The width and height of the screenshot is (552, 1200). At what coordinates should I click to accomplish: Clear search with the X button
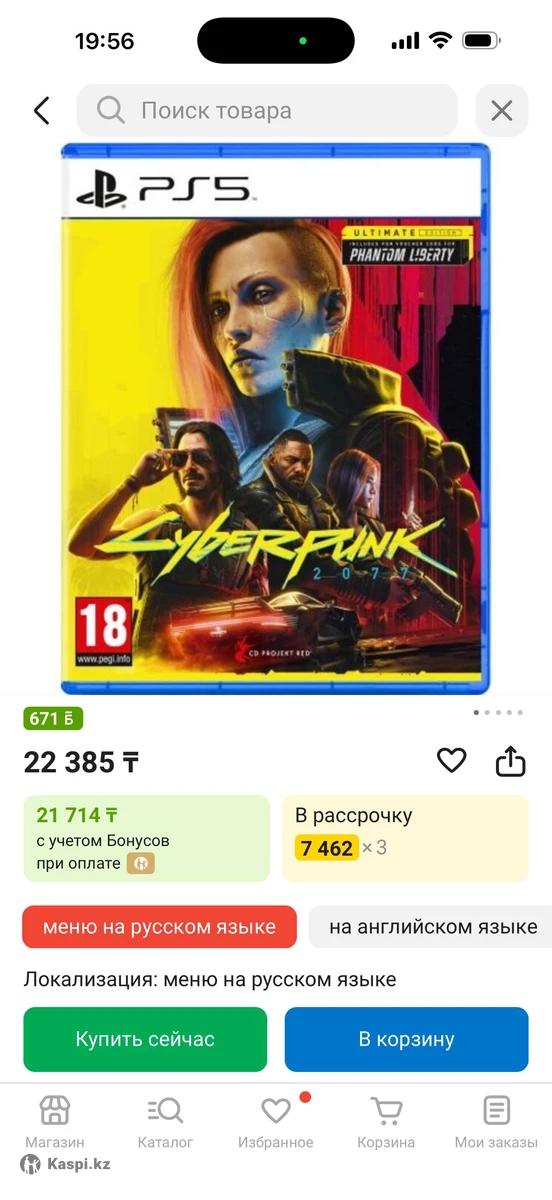[x=501, y=110]
